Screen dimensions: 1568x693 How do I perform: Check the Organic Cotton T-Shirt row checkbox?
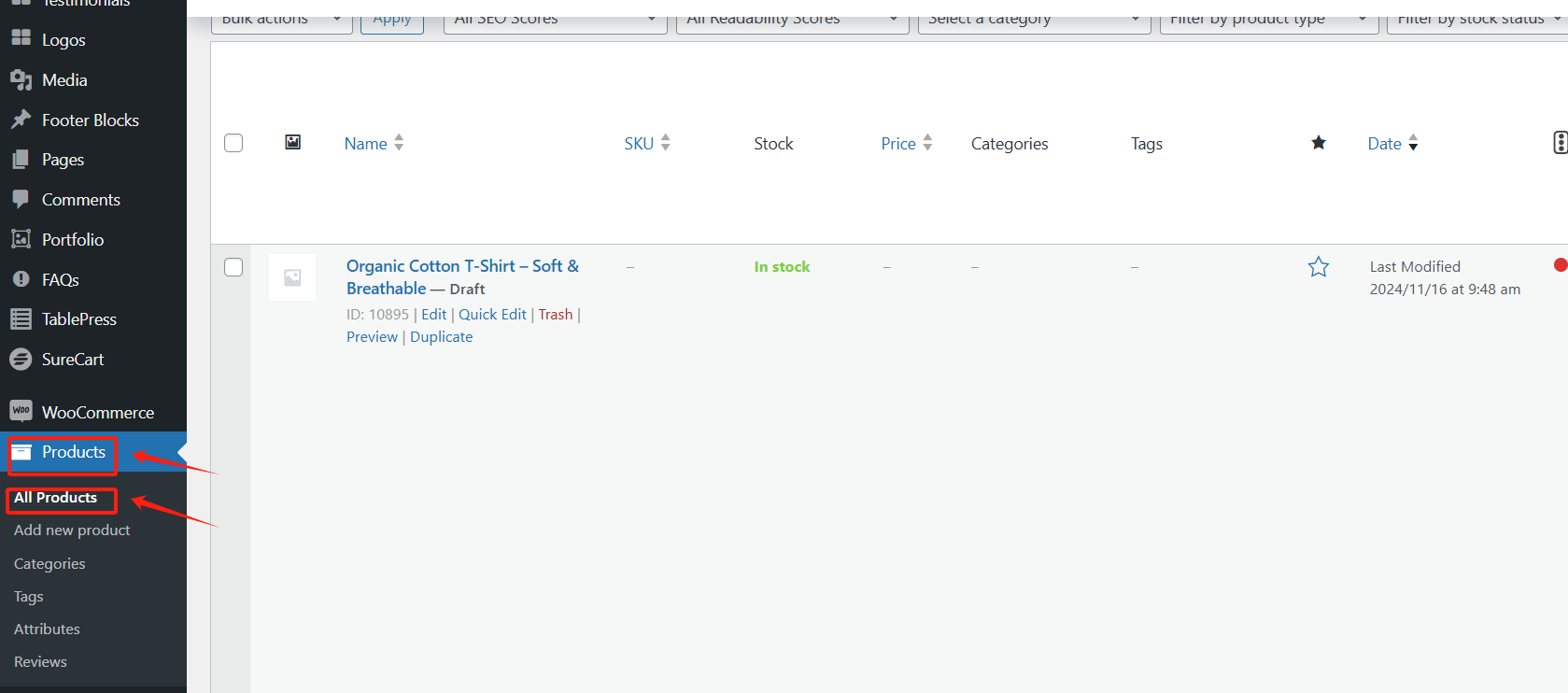pos(233,267)
